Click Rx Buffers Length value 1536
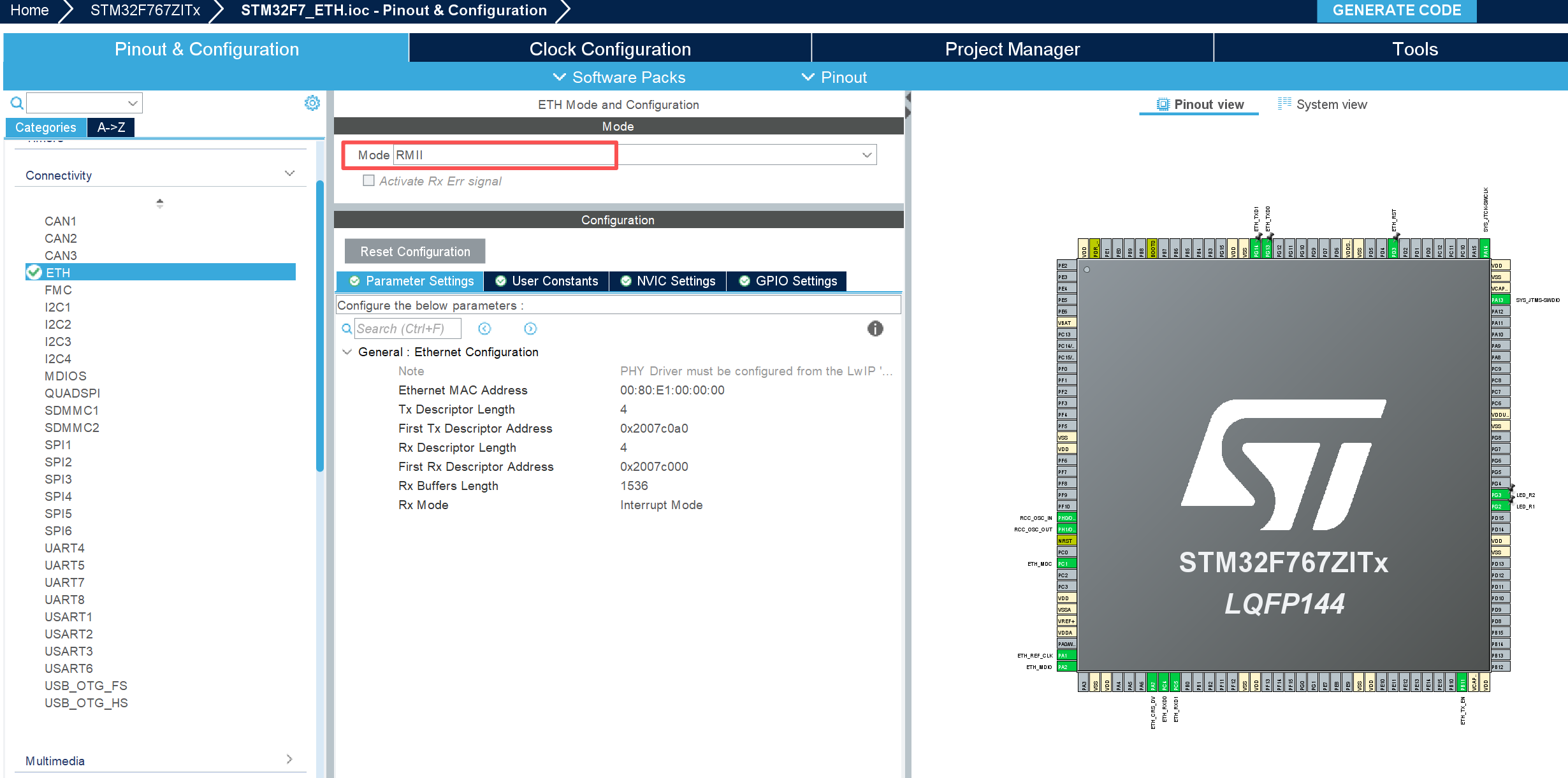This screenshot has height=778, width=1568. (x=634, y=486)
